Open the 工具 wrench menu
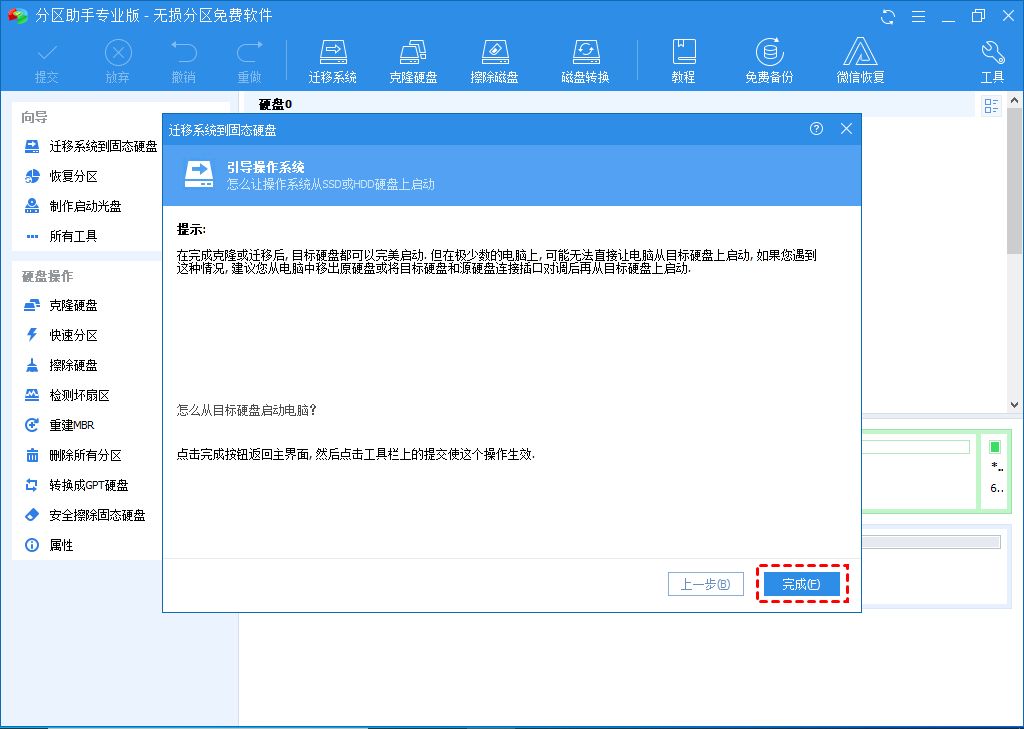The image size is (1024, 729). tap(992, 61)
